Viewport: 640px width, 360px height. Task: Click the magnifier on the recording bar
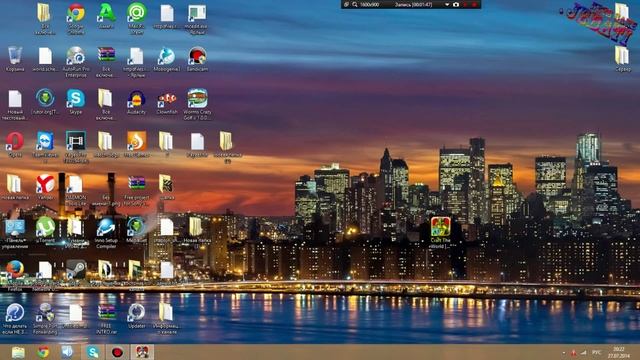(x=355, y=4)
